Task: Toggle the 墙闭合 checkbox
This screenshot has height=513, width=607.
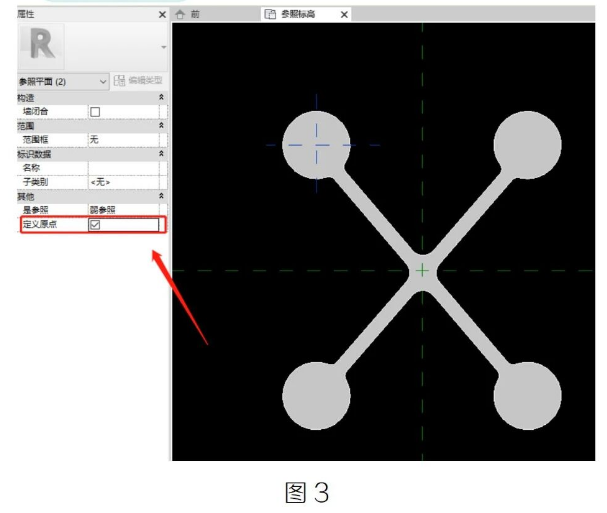Action: point(95,112)
